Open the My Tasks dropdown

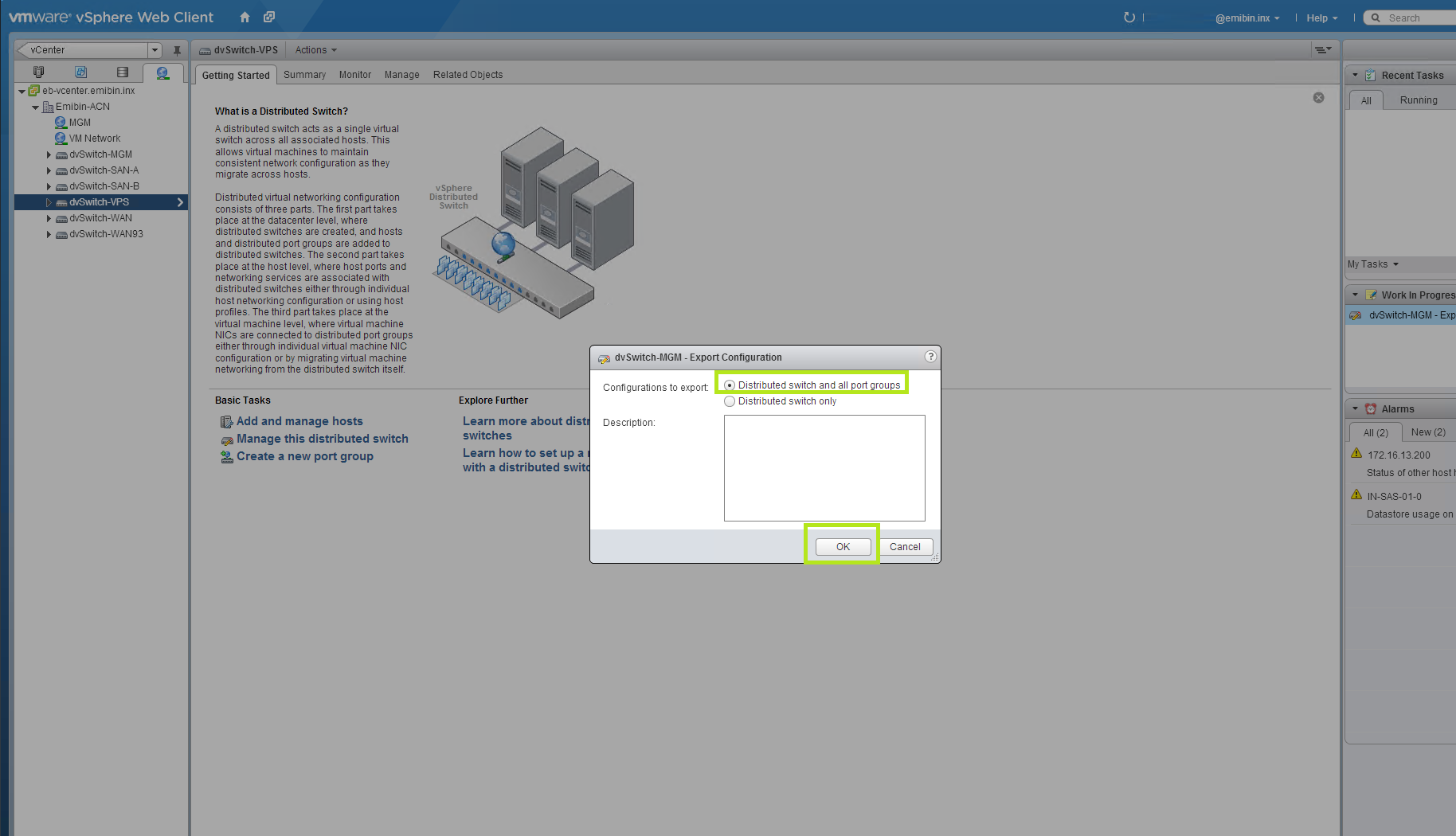coord(1373,264)
